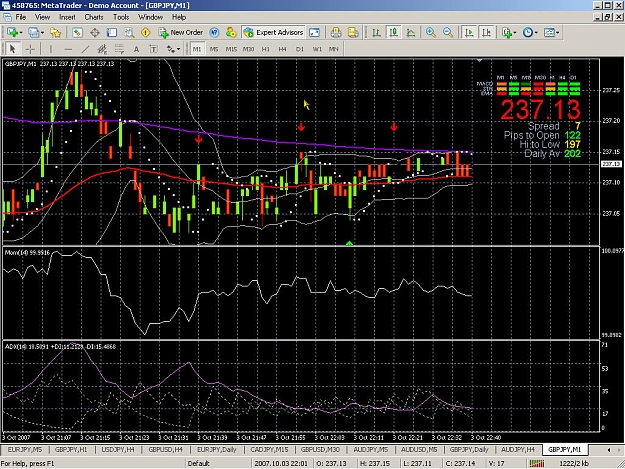Click the icon with two user figures
The width and height of the screenshot is (625, 469).
tap(231, 32)
